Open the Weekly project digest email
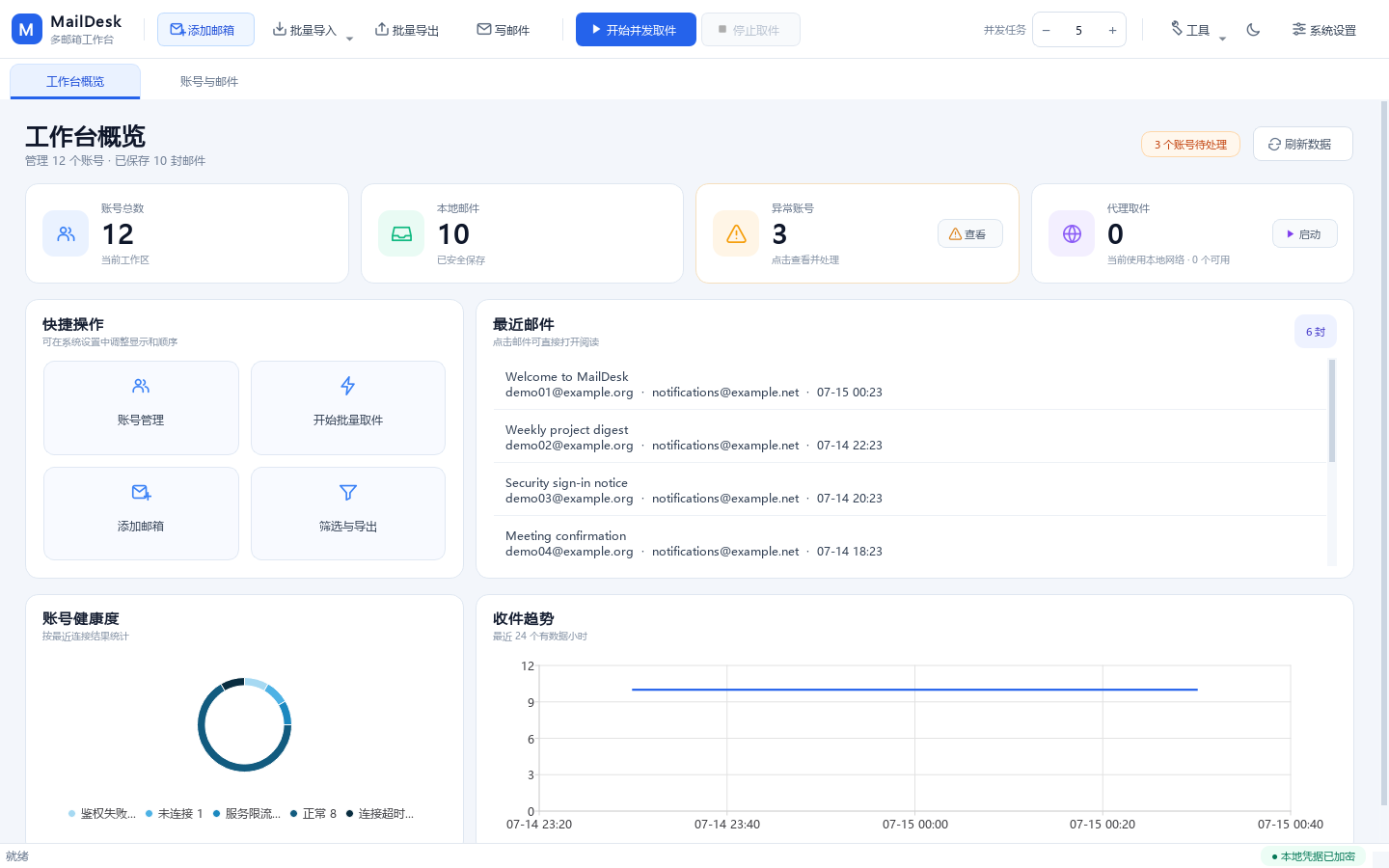This screenshot has height=868, width=1389. (x=910, y=437)
